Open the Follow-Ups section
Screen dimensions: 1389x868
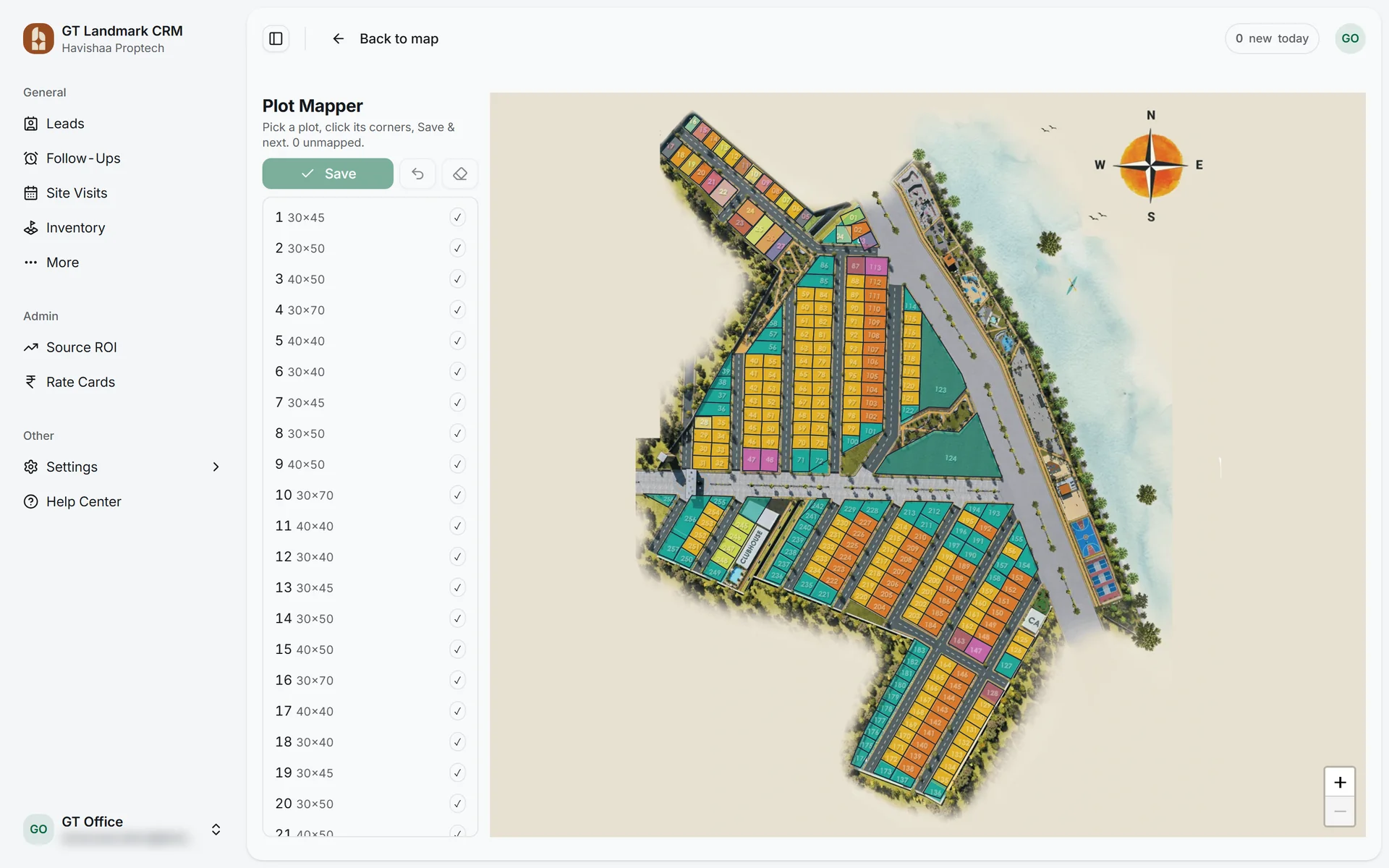pos(83,158)
